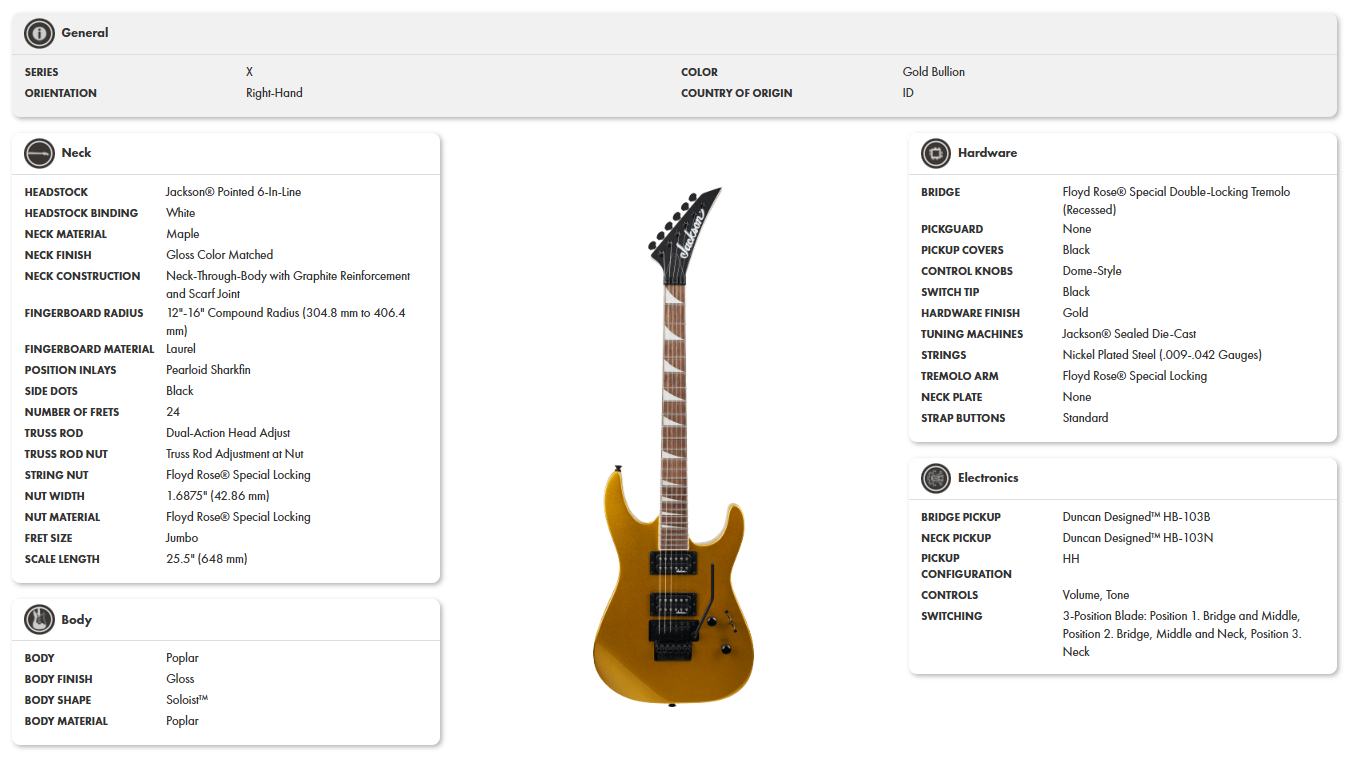1363x771 pixels.
Task: Select the Body section heading
Action: point(76,620)
